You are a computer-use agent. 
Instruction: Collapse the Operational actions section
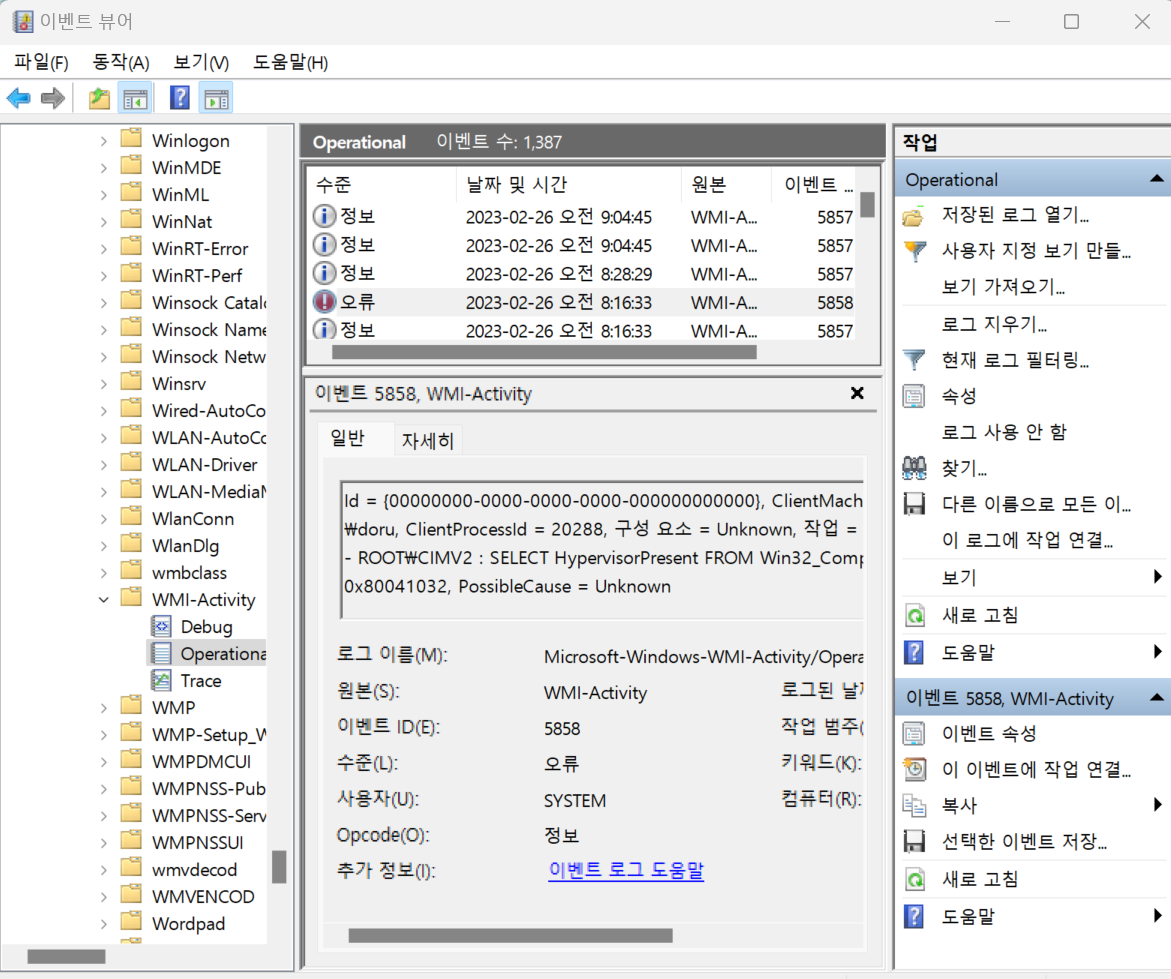pos(1156,179)
